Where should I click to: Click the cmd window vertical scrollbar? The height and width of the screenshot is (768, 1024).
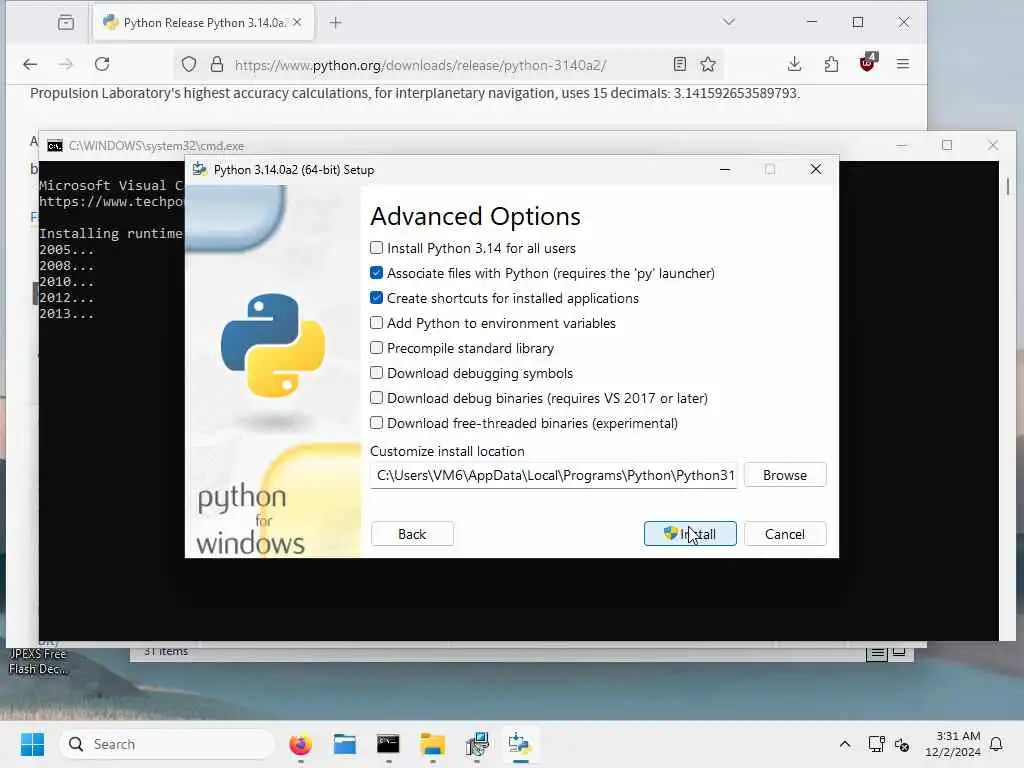point(1008,187)
